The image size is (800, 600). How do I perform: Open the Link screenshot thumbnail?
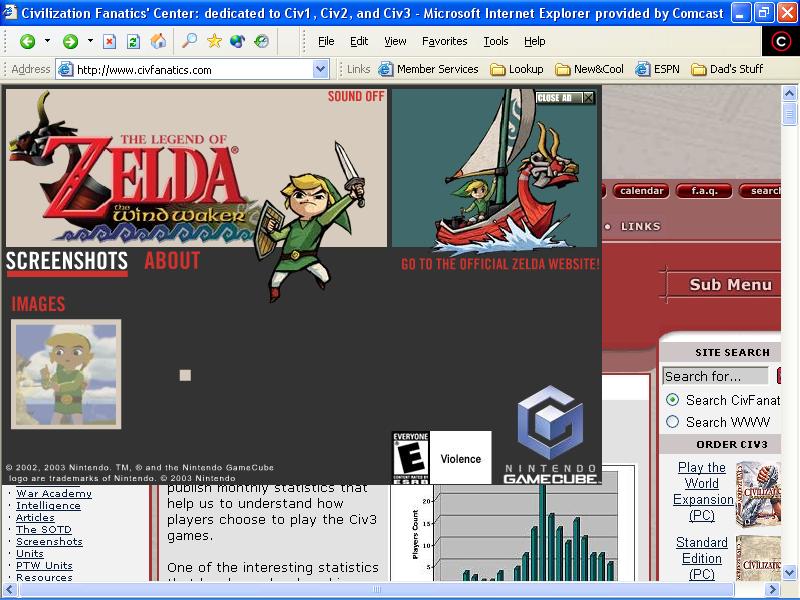pos(66,374)
